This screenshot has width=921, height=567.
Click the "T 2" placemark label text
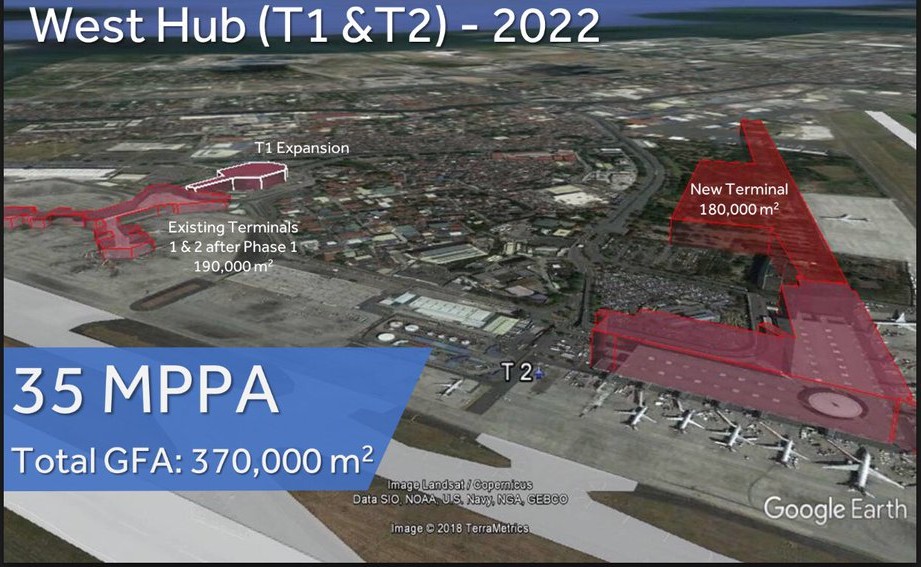pyautogui.click(x=515, y=372)
